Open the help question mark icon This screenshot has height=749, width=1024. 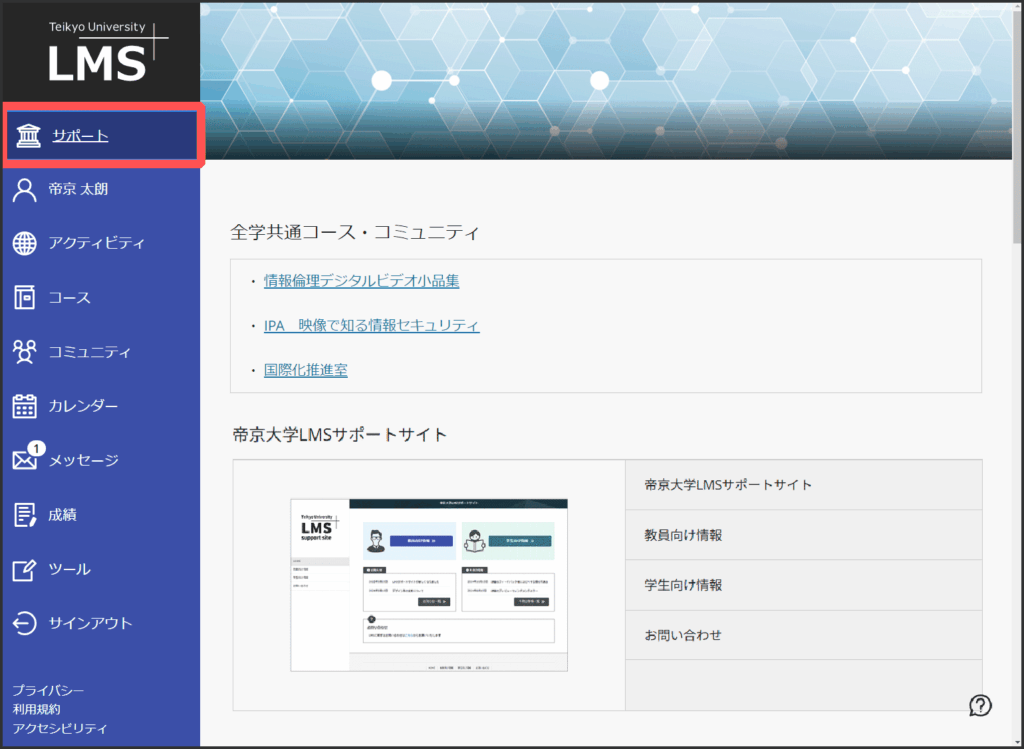click(980, 705)
